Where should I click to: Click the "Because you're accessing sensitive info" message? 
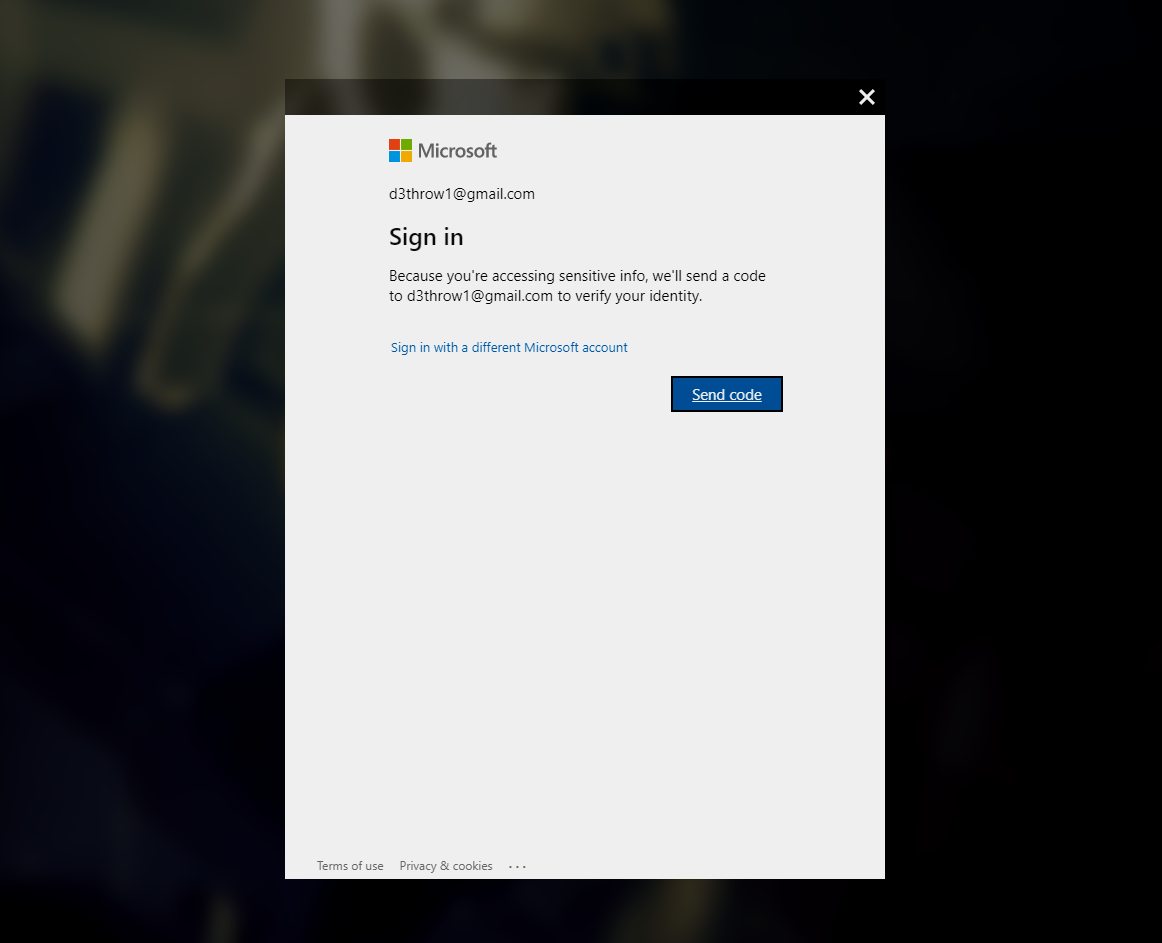[x=577, y=285]
